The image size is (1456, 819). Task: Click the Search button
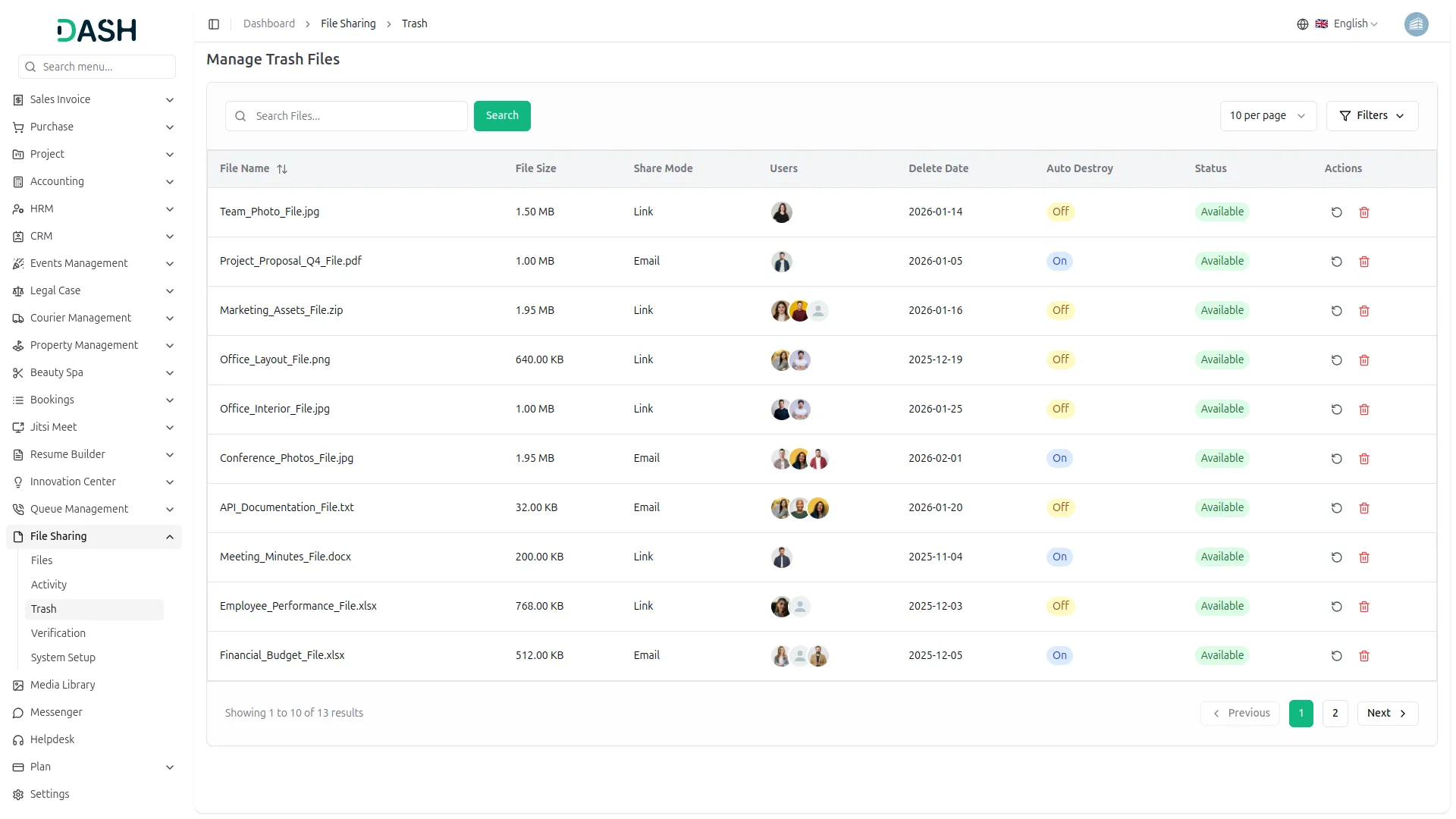pyautogui.click(x=501, y=115)
